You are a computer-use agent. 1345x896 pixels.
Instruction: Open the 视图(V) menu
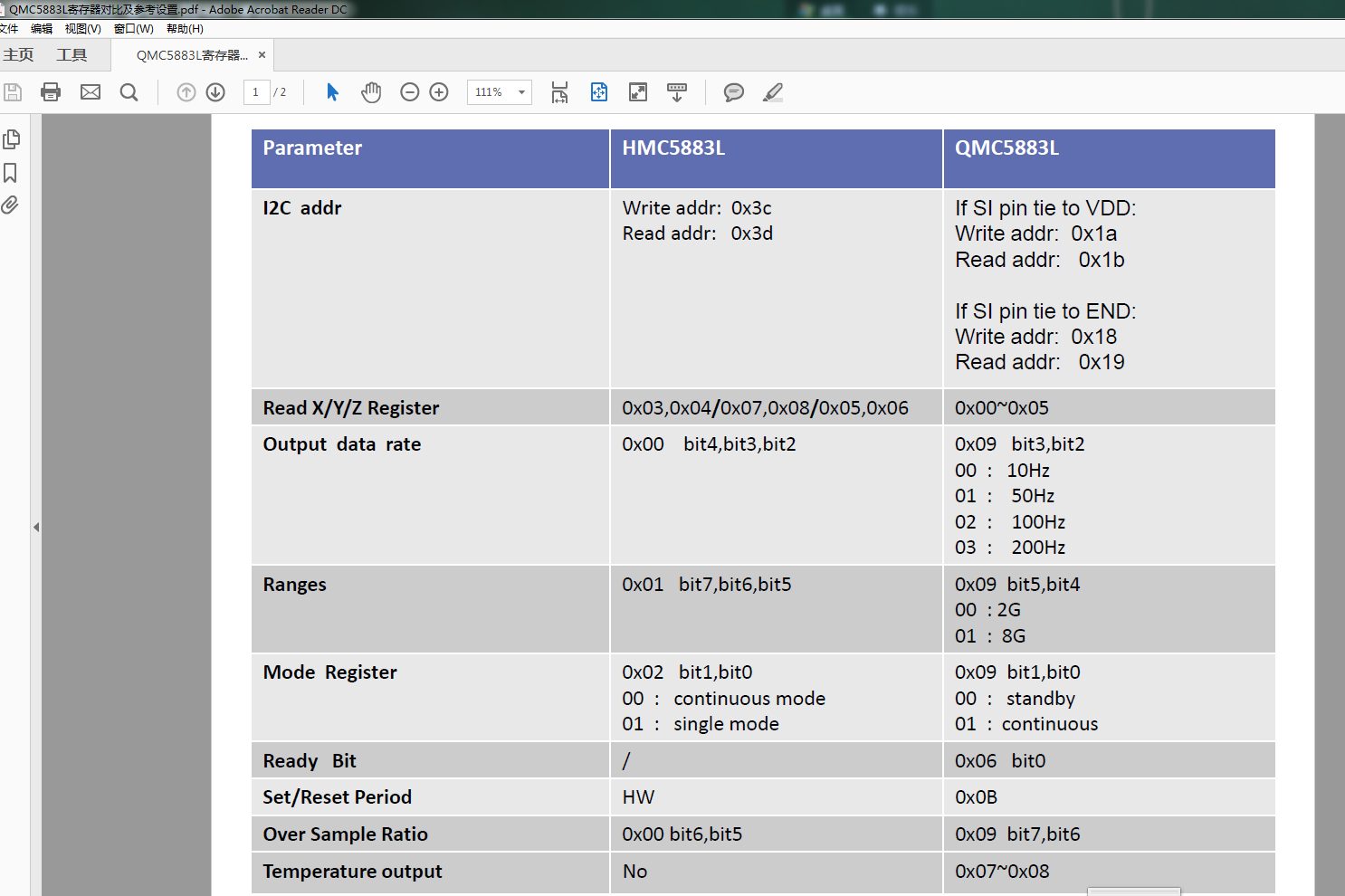pyautogui.click(x=83, y=29)
